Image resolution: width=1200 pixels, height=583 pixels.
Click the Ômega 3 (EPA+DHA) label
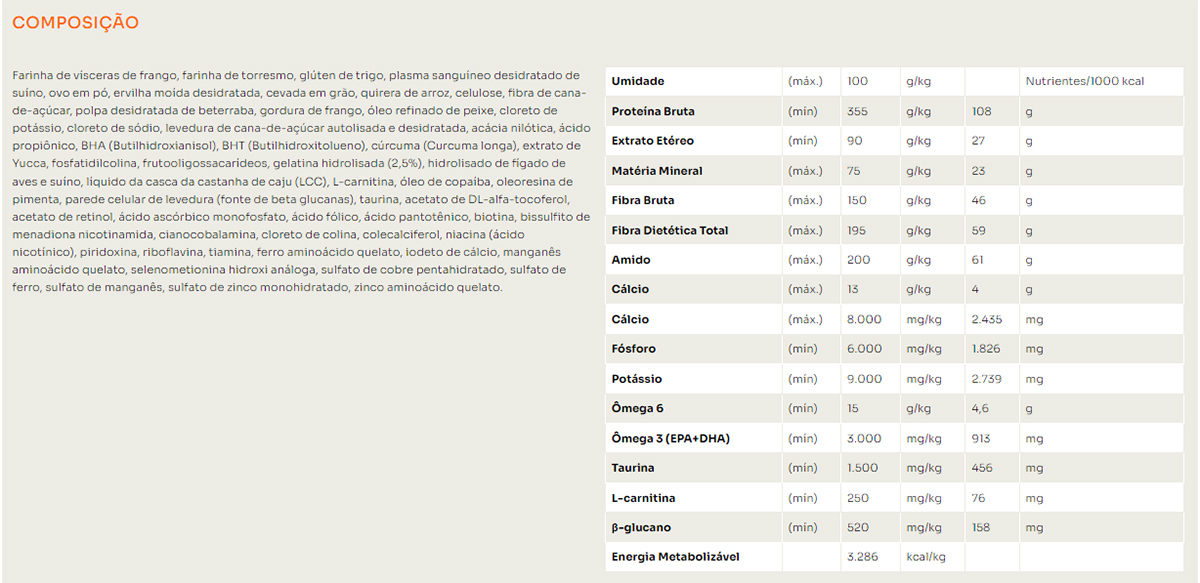671,438
